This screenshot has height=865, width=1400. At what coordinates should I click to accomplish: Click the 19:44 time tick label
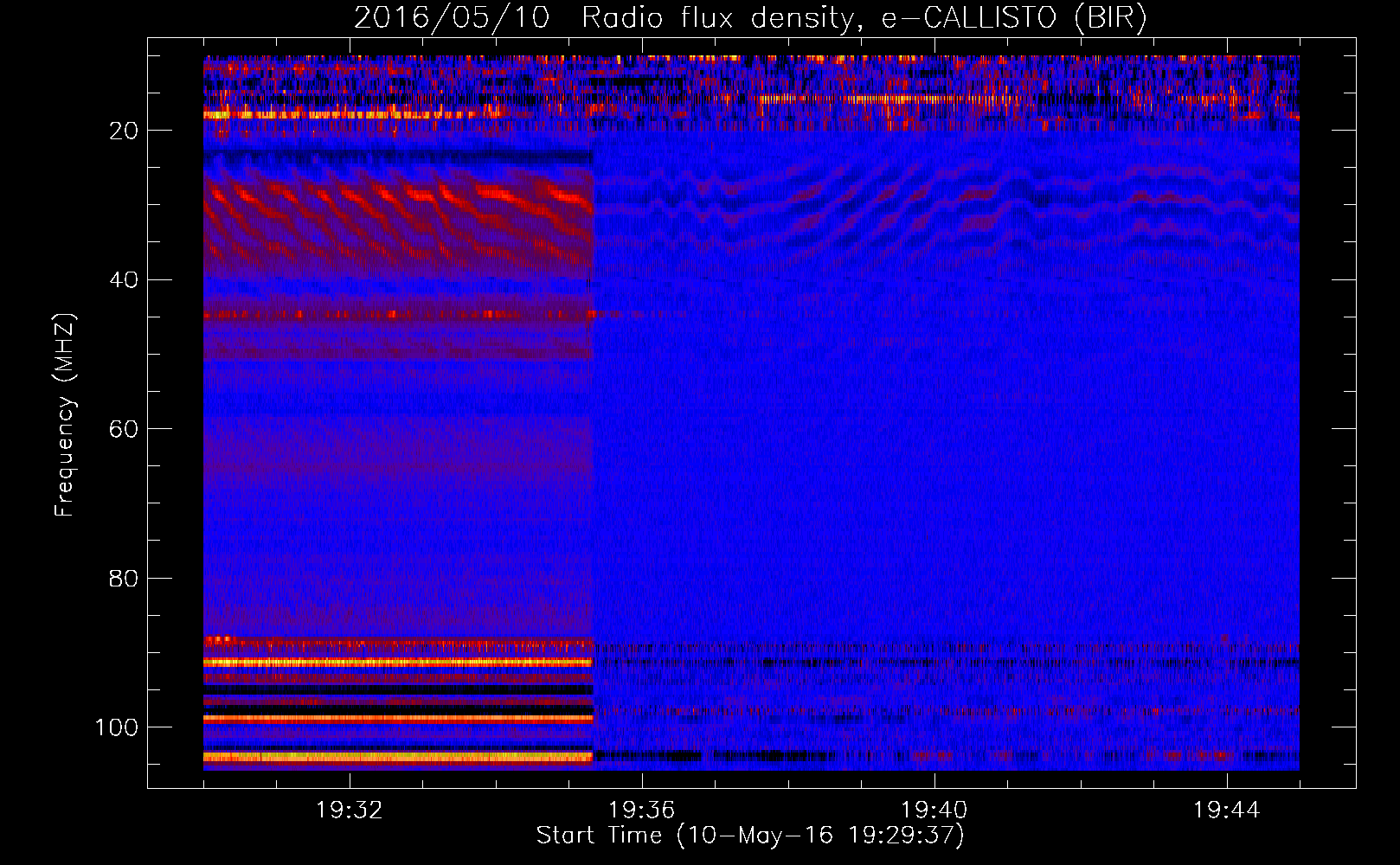tap(1227, 811)
